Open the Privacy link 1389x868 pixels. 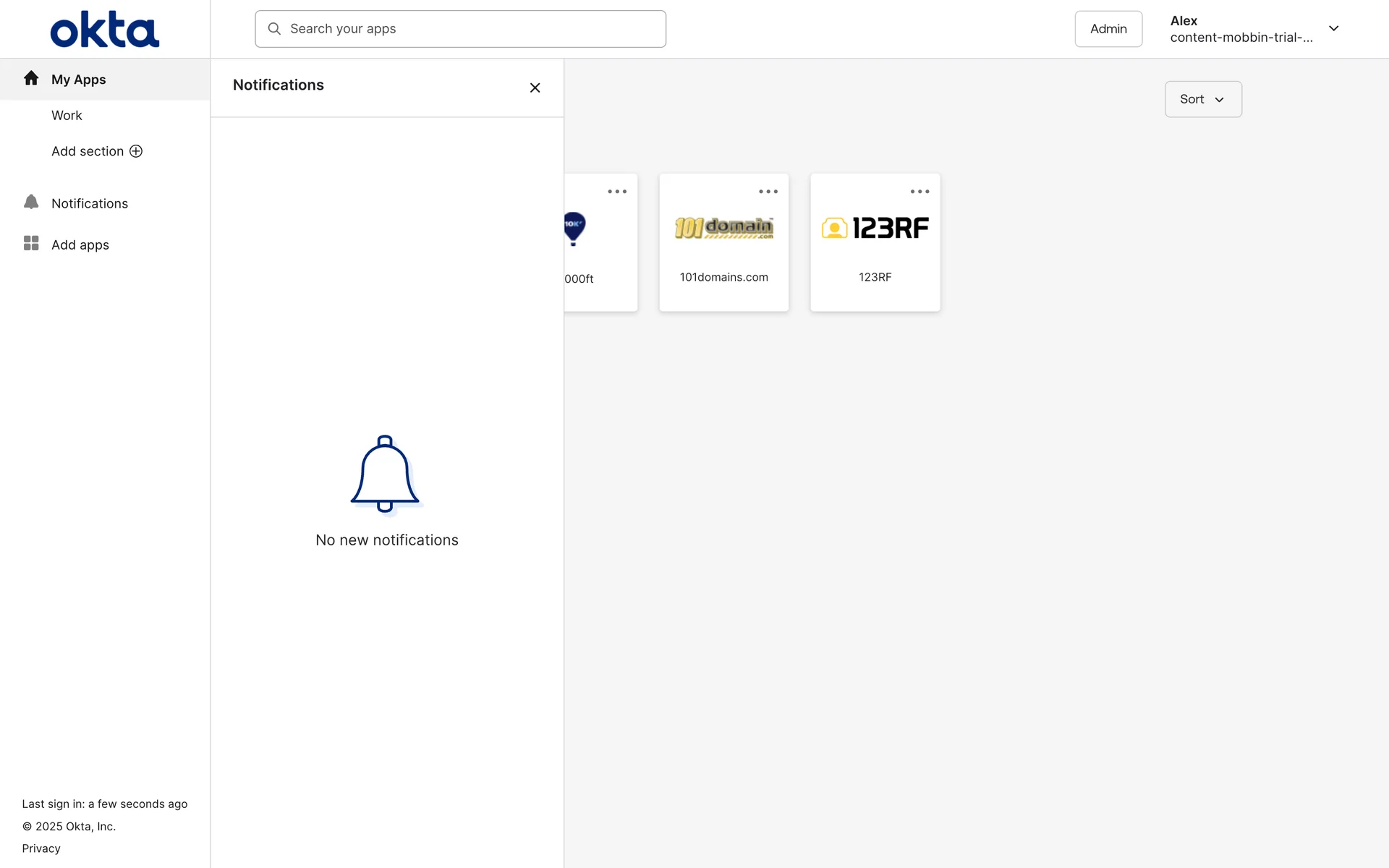pyautogui.click(x=41, y=848)
